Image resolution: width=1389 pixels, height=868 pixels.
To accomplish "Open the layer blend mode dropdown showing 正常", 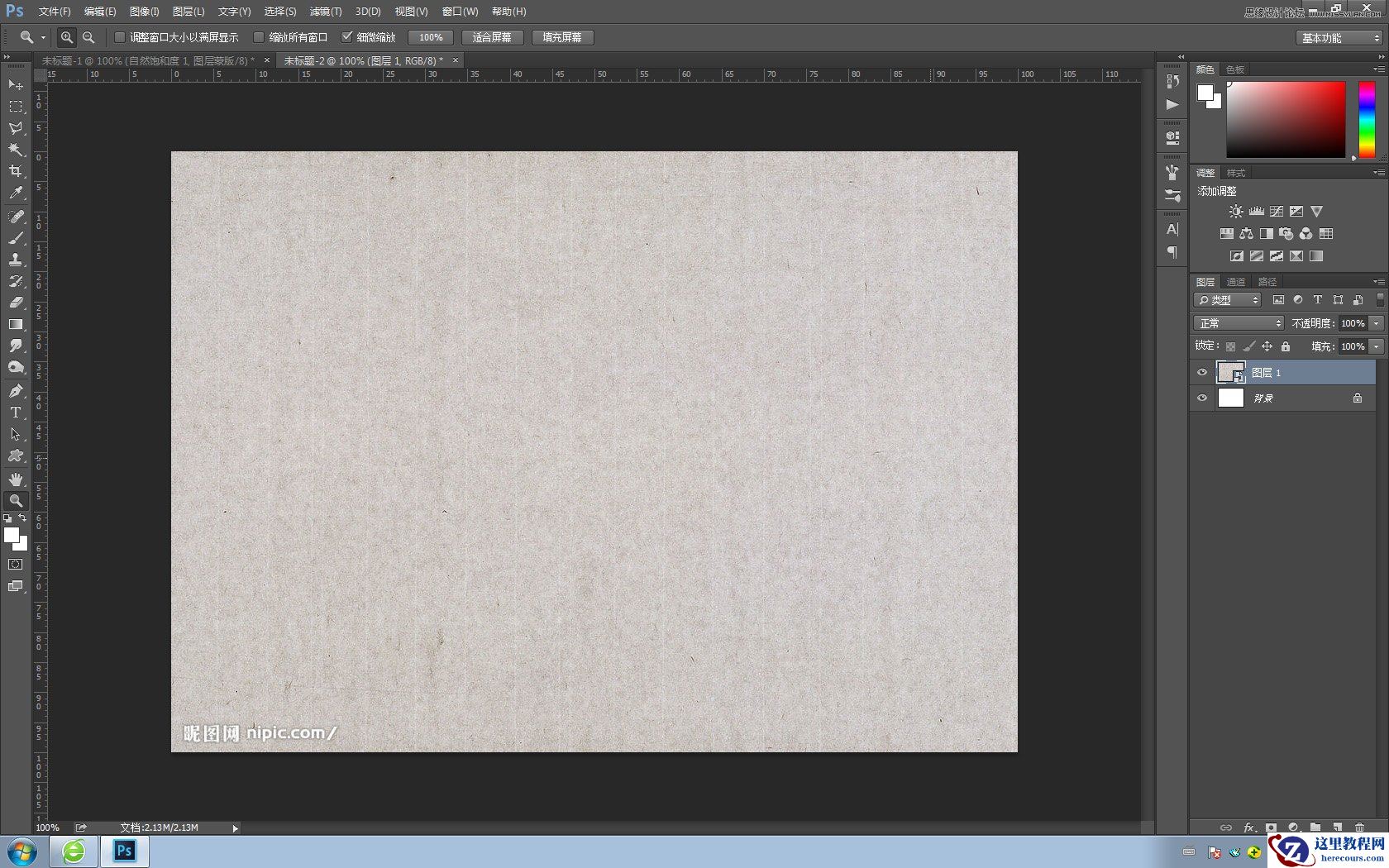I will (x=1238, y=322).
